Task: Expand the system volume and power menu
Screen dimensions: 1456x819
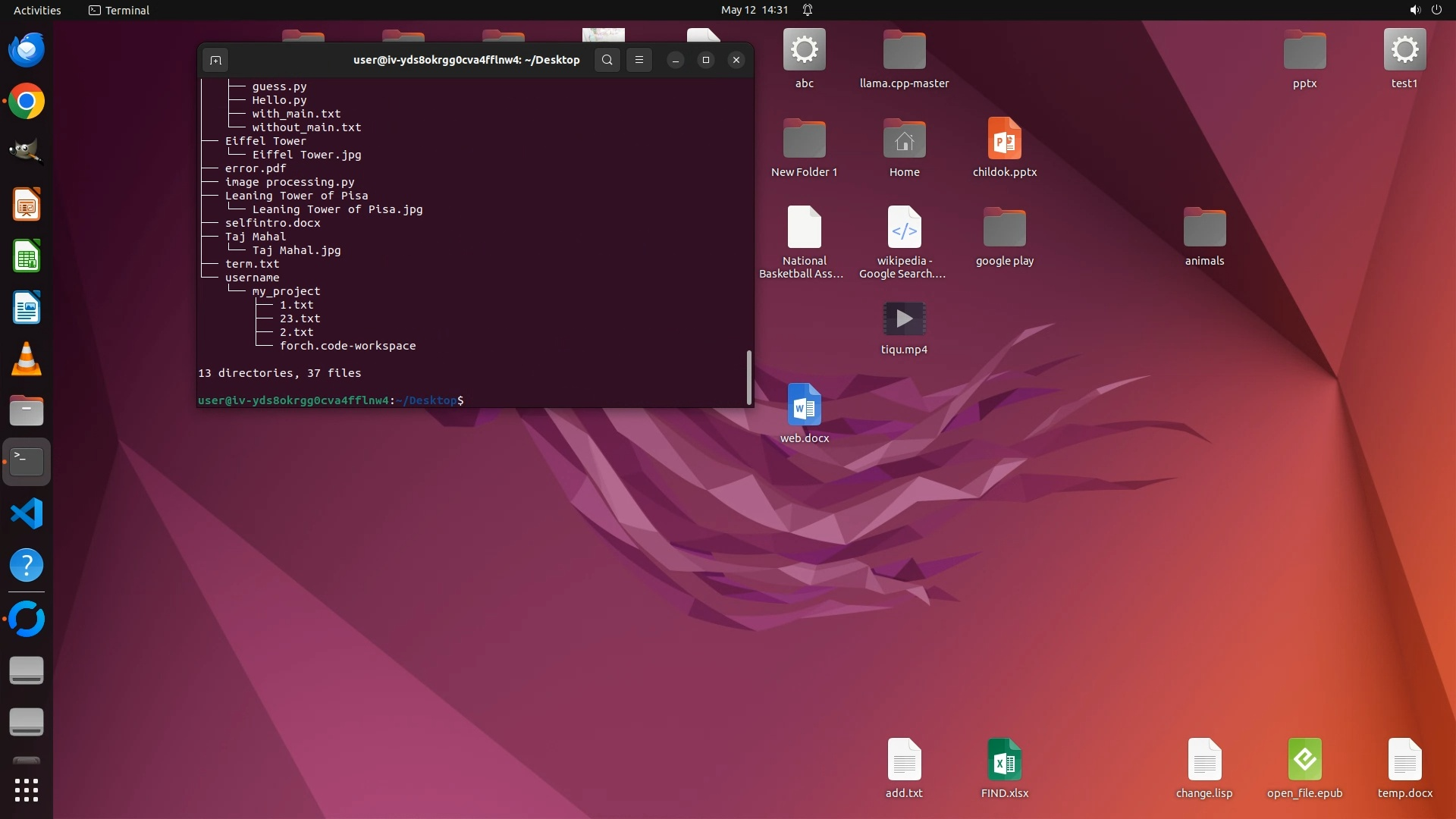Action: tap(1425, 10)
